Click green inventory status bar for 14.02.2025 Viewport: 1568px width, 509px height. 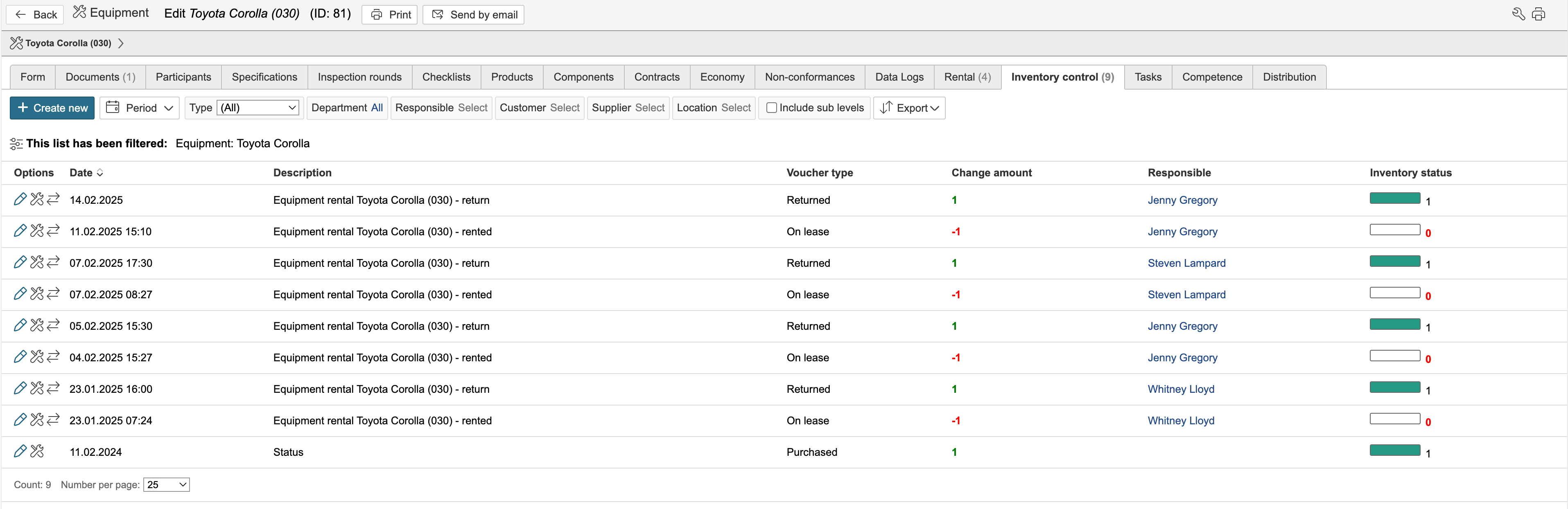pyautogui.click(x=1394, y=198)
